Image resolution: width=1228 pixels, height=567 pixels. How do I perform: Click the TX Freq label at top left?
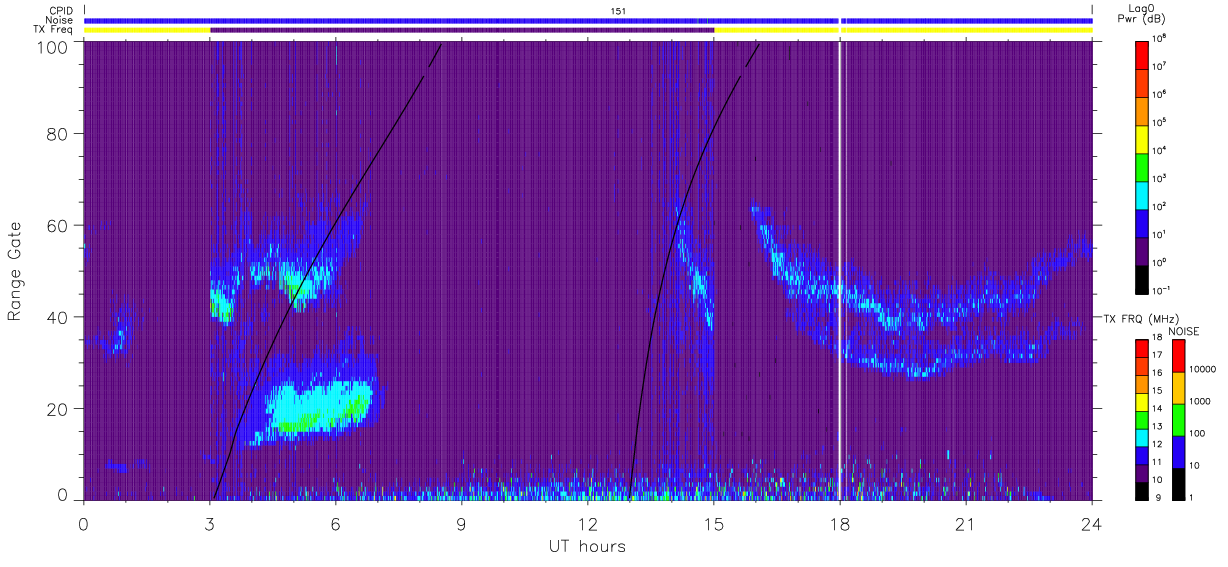coord(54,30)
